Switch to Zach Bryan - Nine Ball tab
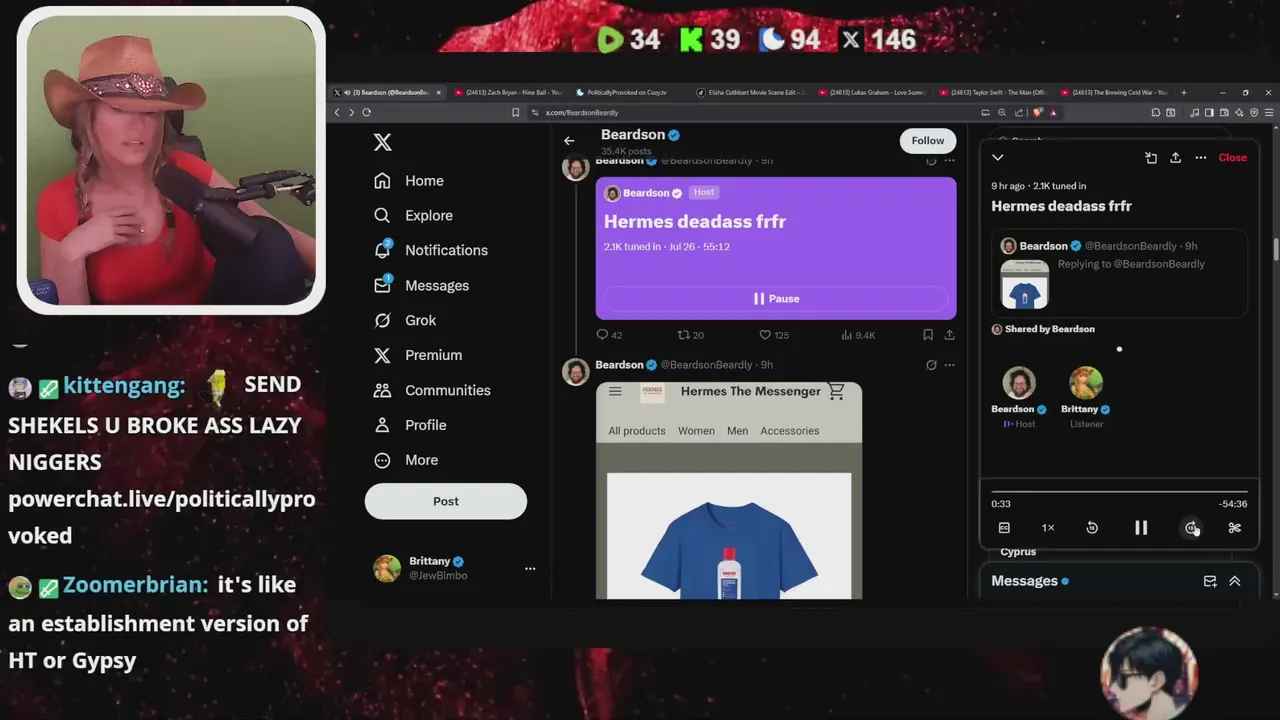This screenshot has height=720, width=1280. pyautogui.click(x=509, y=93)
